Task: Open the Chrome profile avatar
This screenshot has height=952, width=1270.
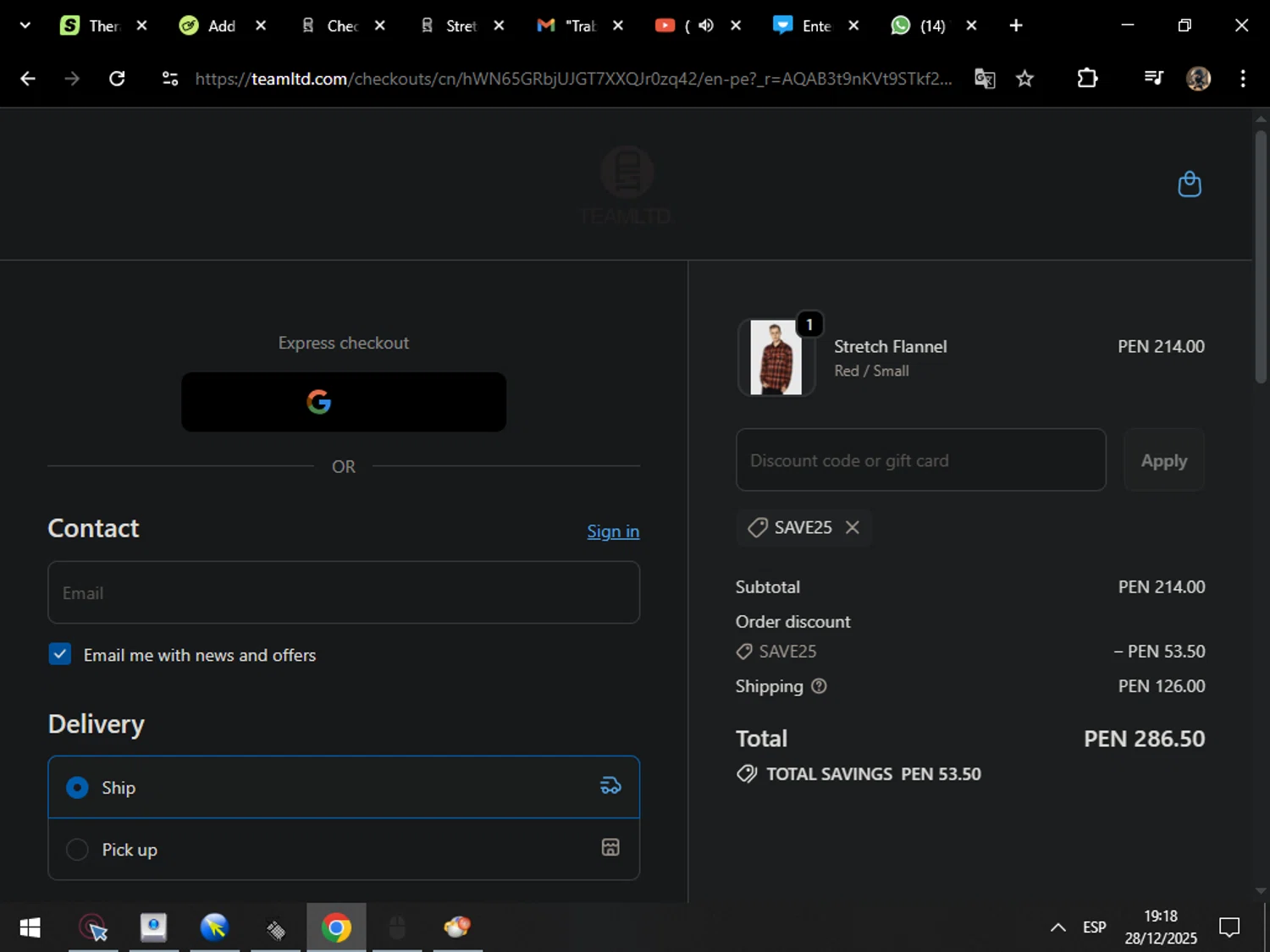Action: coord(1198,79)
